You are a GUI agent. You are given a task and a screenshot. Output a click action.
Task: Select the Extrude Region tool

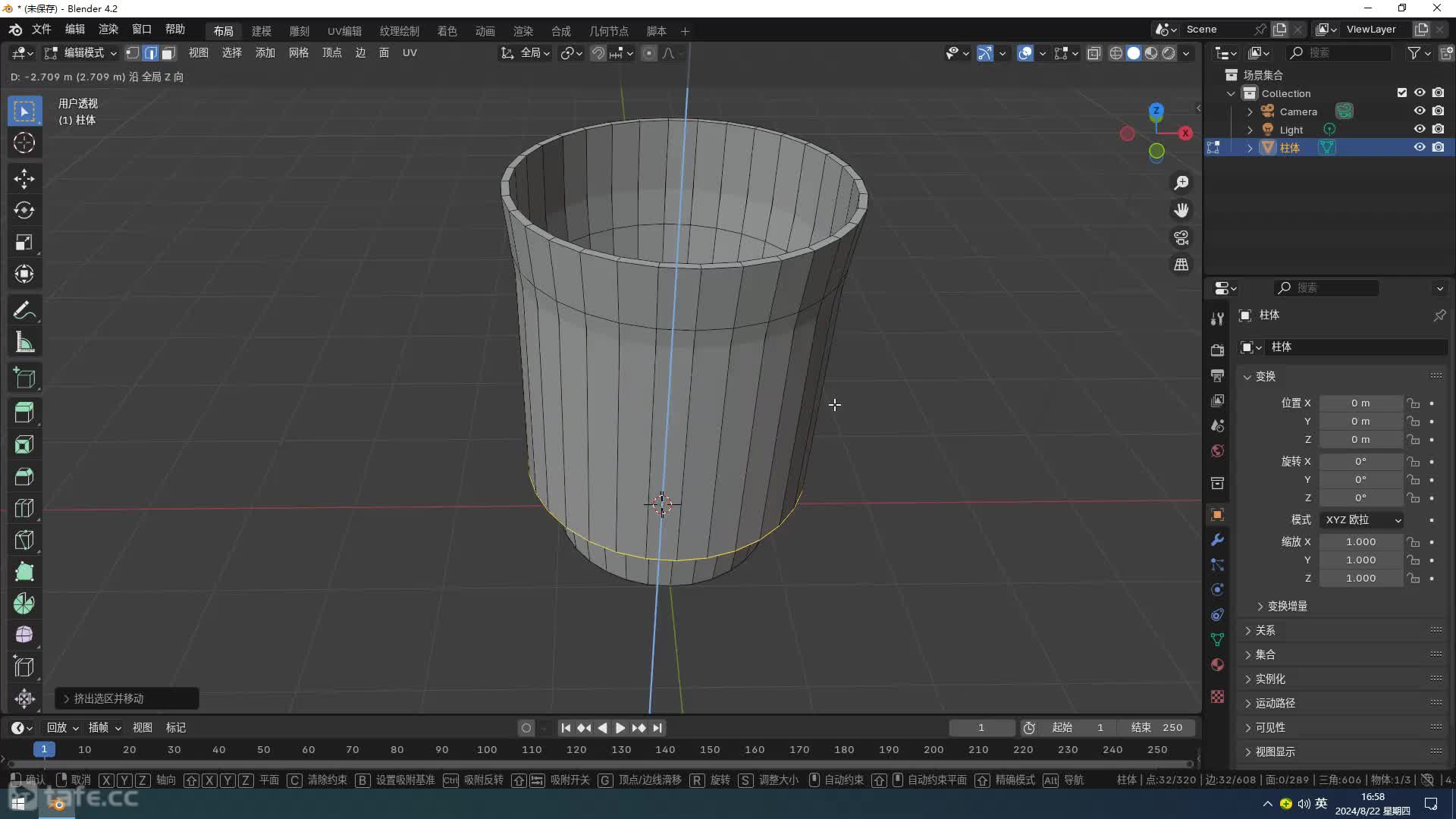tap(24, 413)
